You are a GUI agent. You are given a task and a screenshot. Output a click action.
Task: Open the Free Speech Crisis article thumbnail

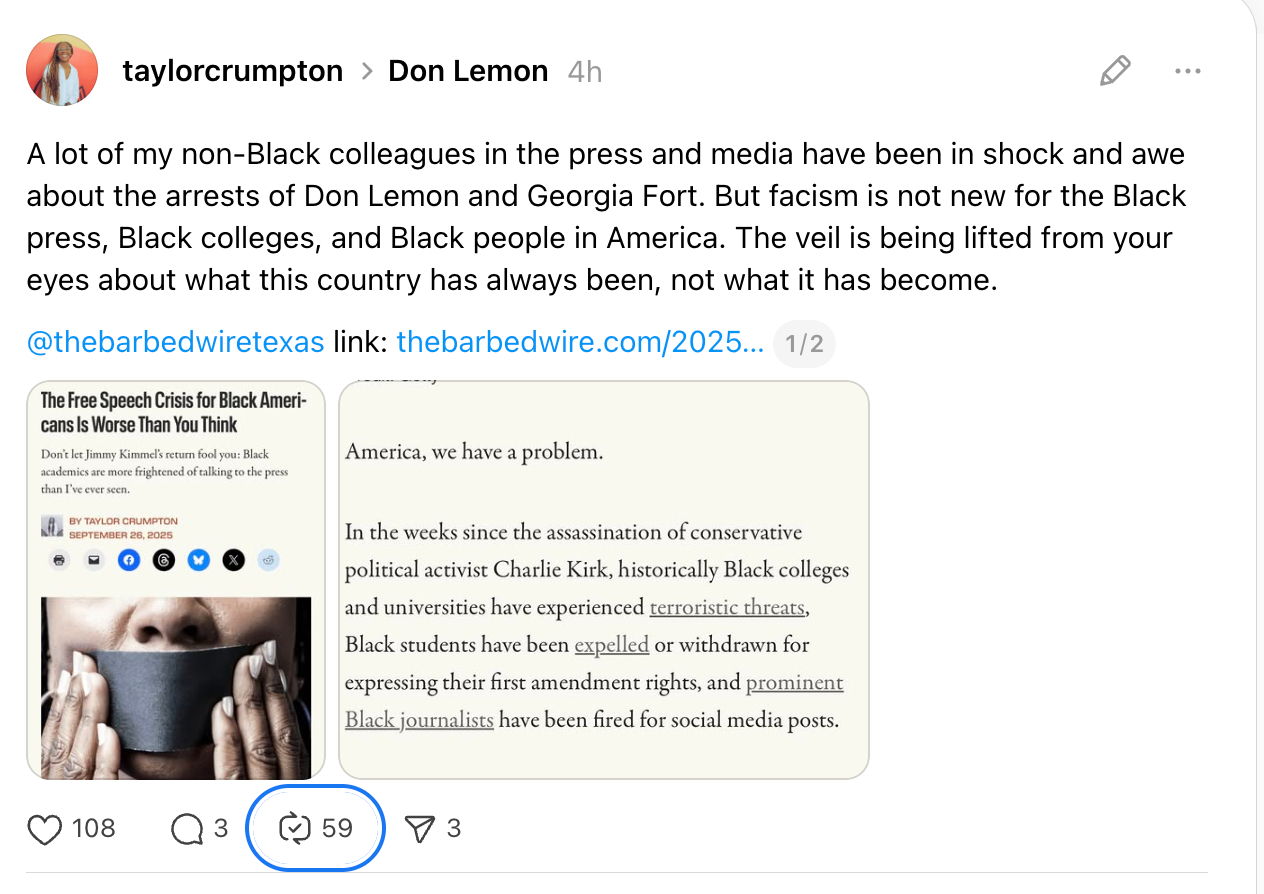(x=176, y=580)
